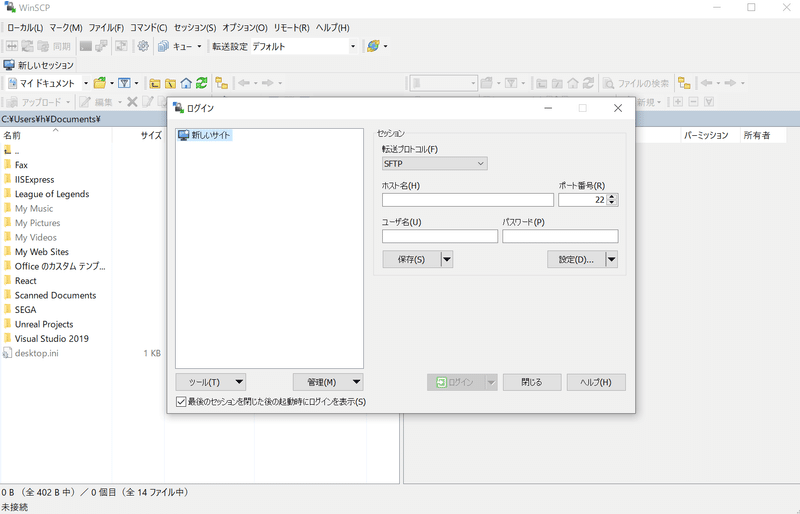Open the コマンド(C) menu
This screenshot has width=800, height=514.
click(148, 28)
